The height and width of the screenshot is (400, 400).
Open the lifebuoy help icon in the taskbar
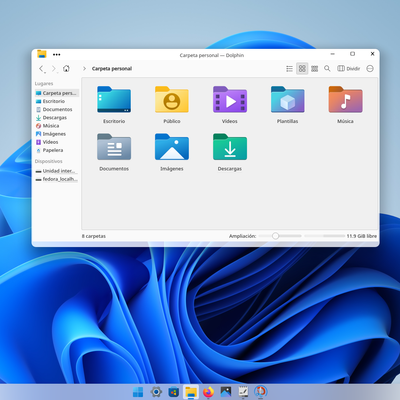tap(261, 392)
